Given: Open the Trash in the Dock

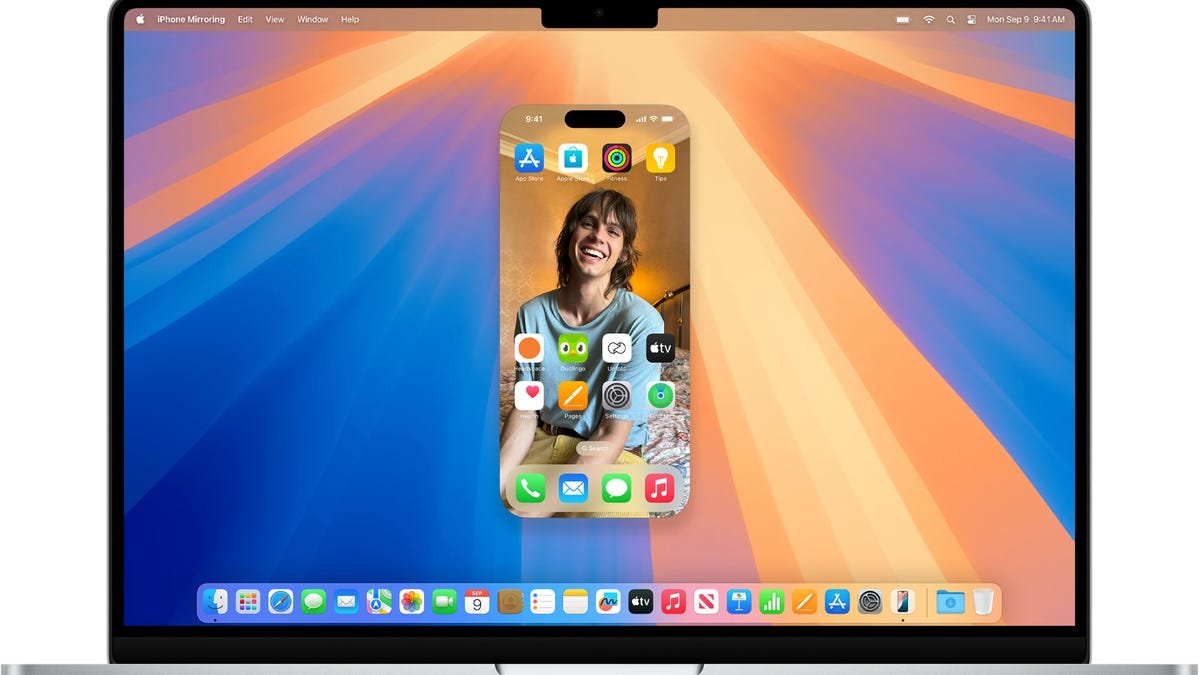Looking at the screenshot, I should (983, 601).
